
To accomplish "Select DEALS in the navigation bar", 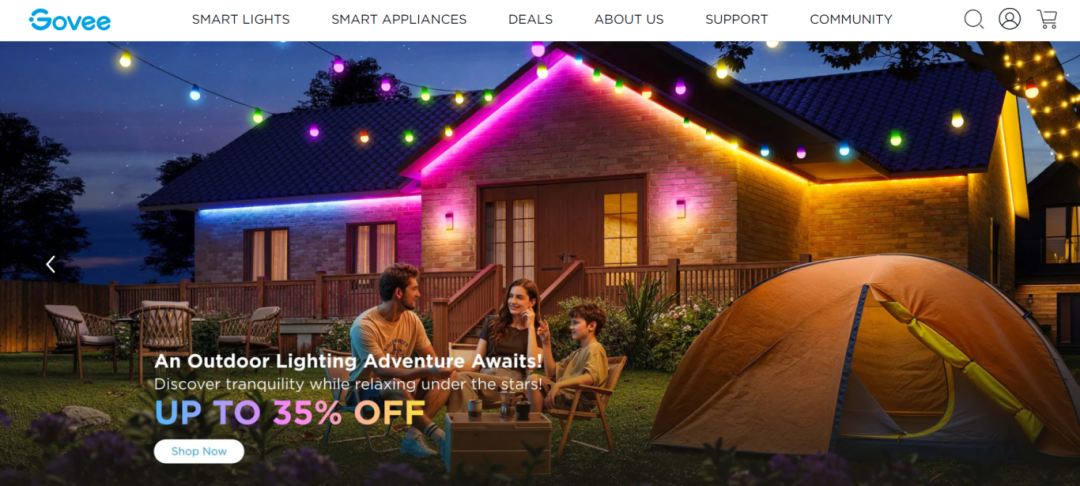I will [x=530, y=20].
